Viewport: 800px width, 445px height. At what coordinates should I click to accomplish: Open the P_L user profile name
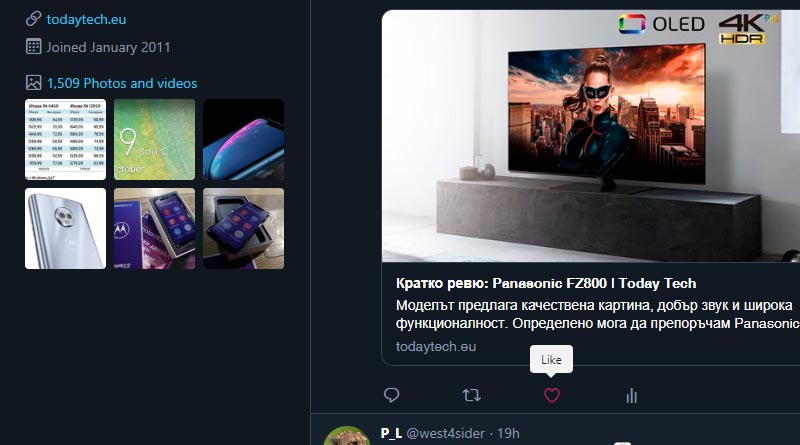click(391, 433)
